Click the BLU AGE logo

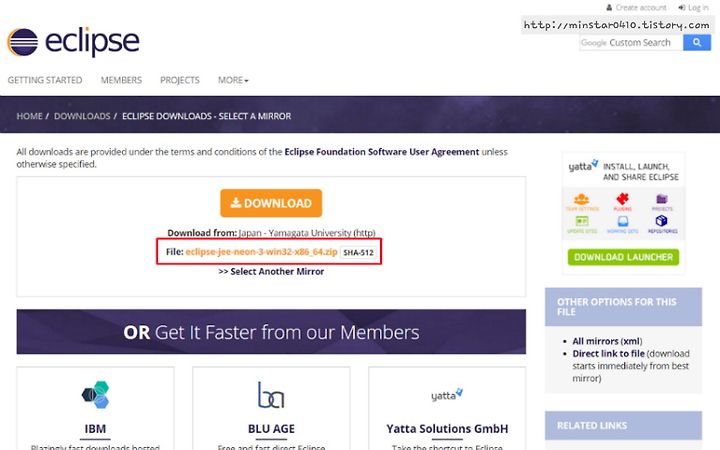271,395
